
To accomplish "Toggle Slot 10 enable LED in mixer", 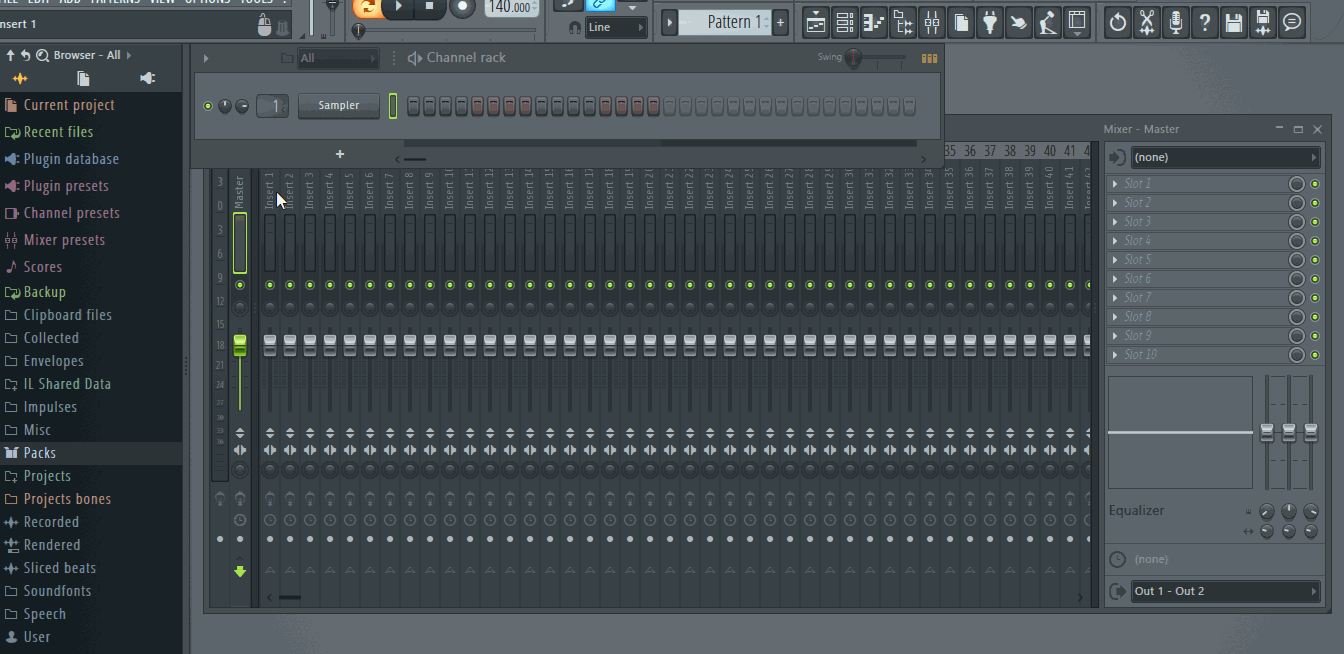I will coord(1315,355).
